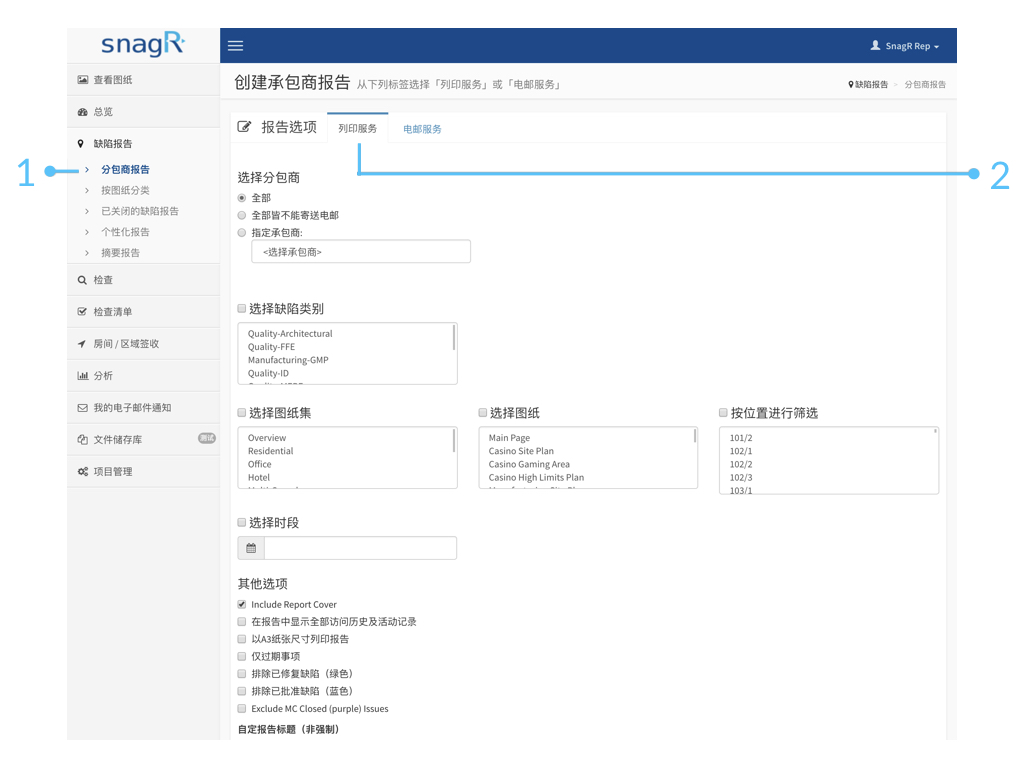
Task: Click the 文件储存库 copy icon
Action: [82, 440]
